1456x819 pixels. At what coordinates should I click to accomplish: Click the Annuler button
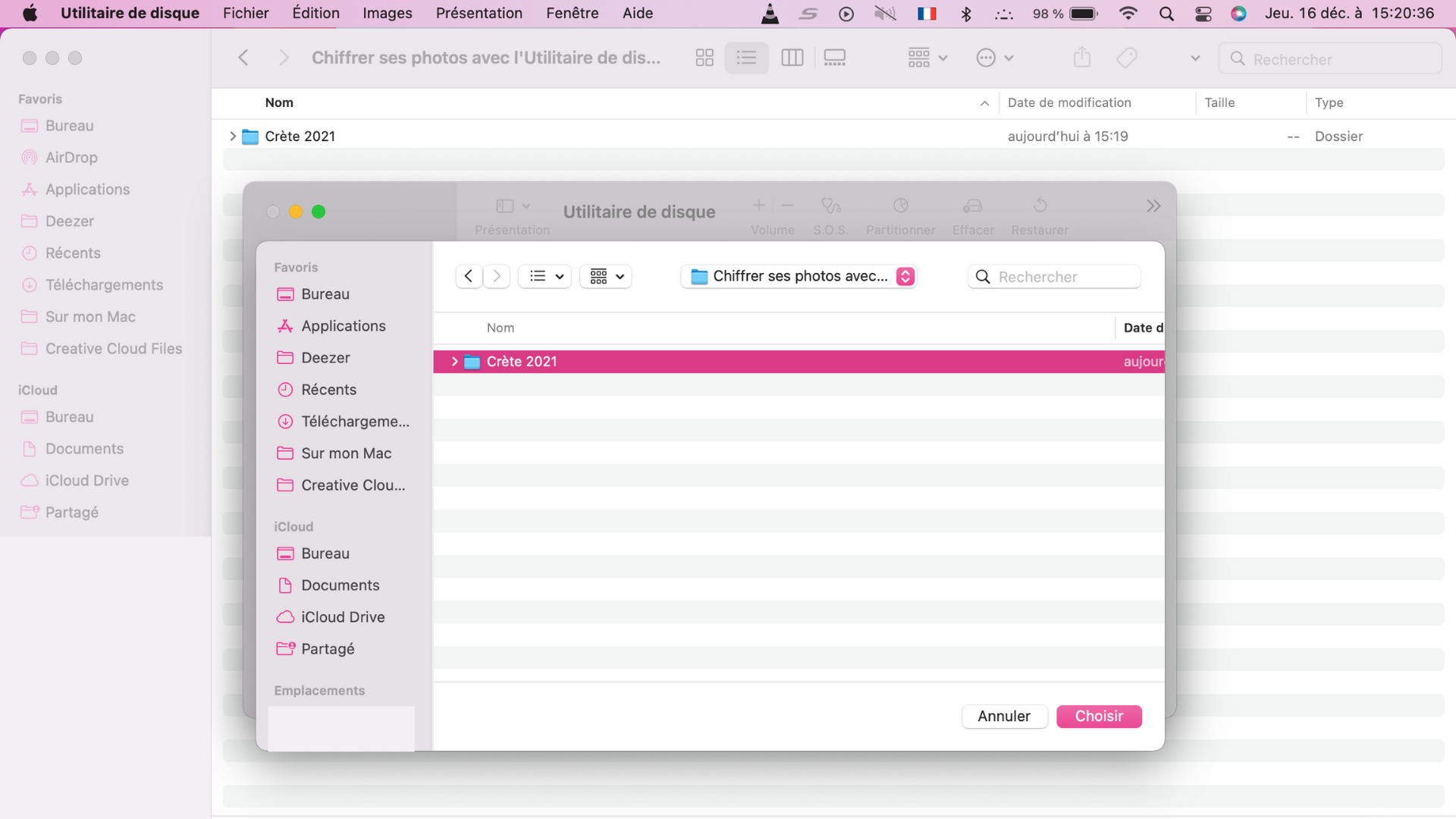1004,716
